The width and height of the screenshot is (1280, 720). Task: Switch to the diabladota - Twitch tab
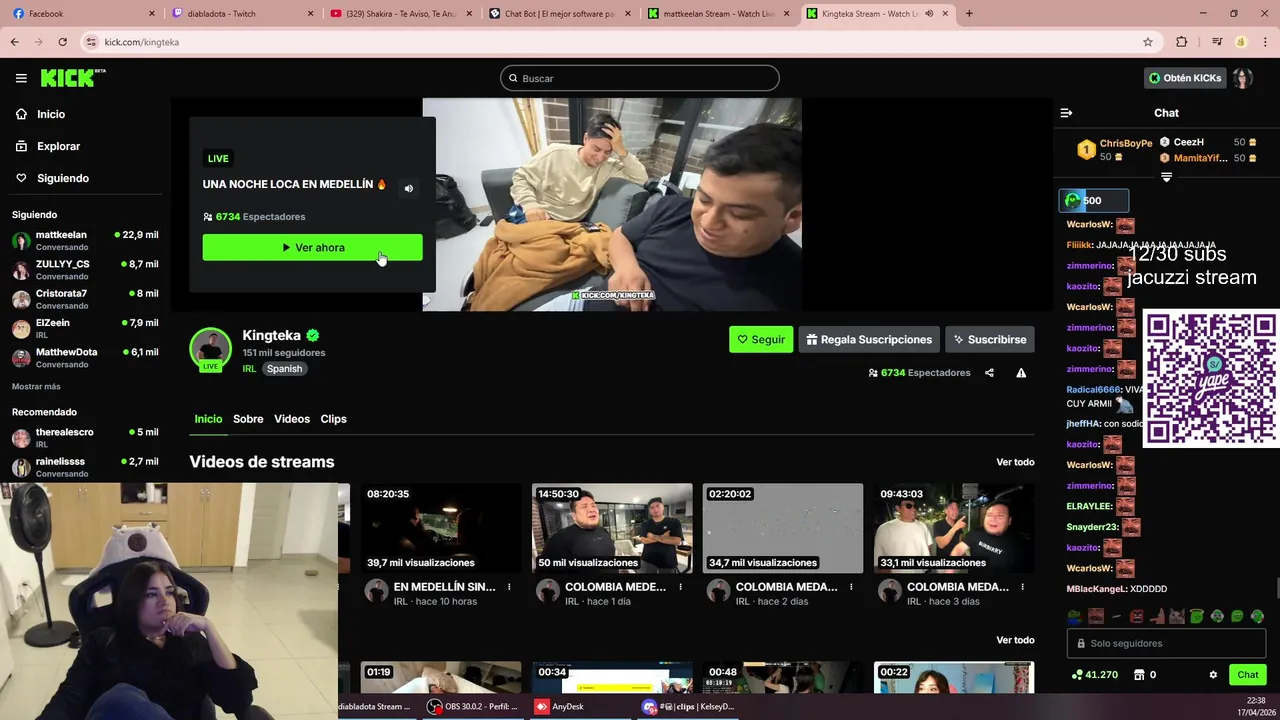point(243,13)
